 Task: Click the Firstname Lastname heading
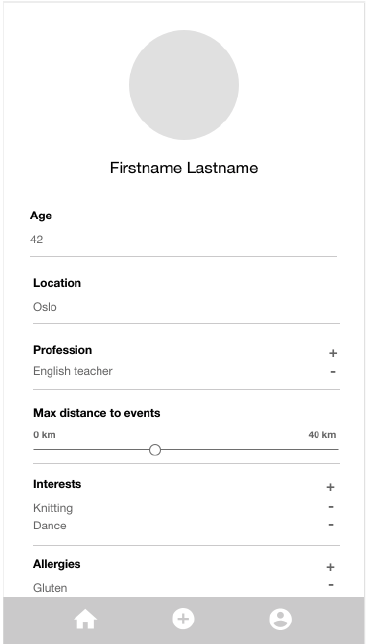[184, 168]
